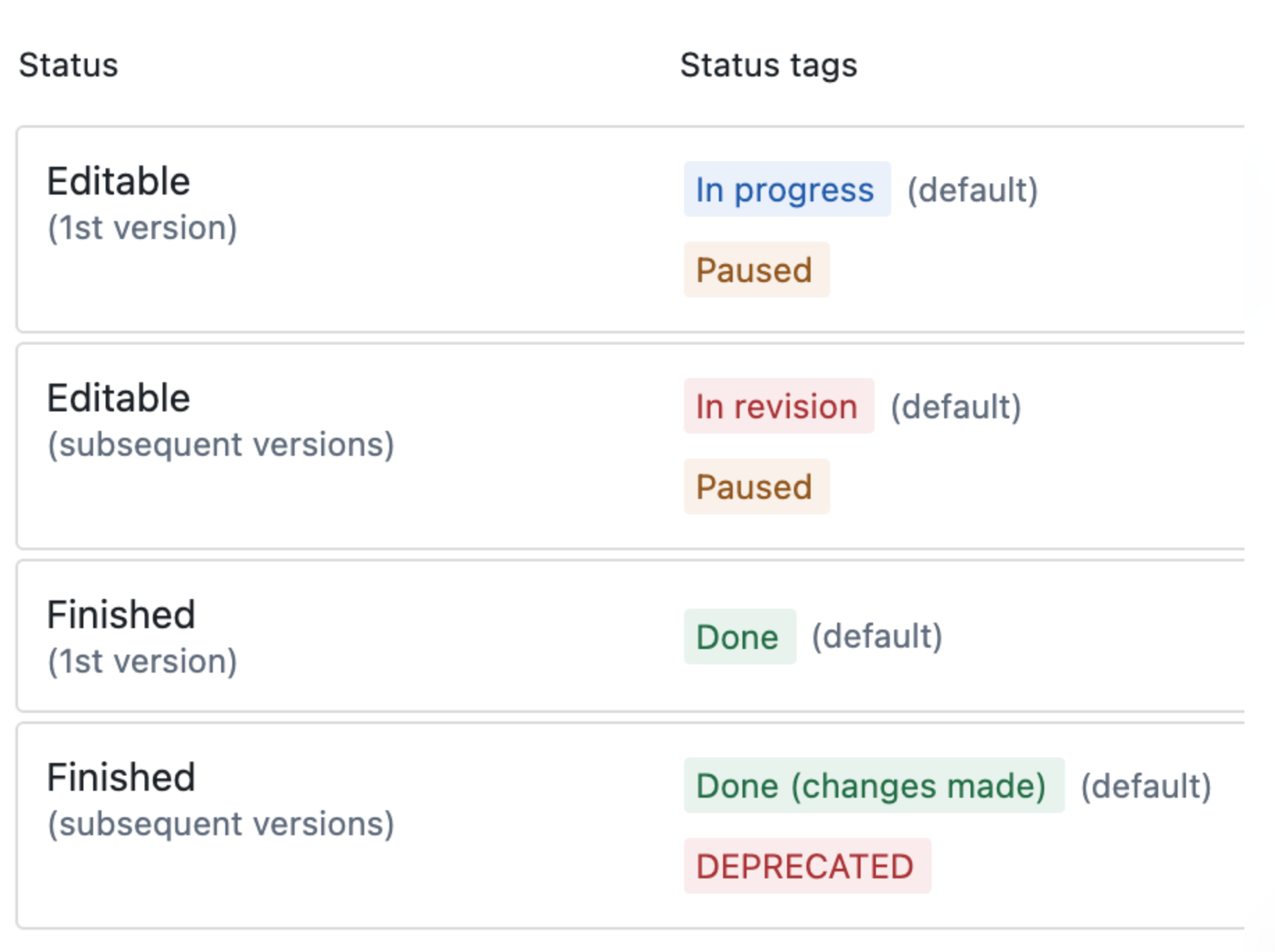This screenshot has width=1275, height=952.
Task: Click the Status column header
Action: 68,65
